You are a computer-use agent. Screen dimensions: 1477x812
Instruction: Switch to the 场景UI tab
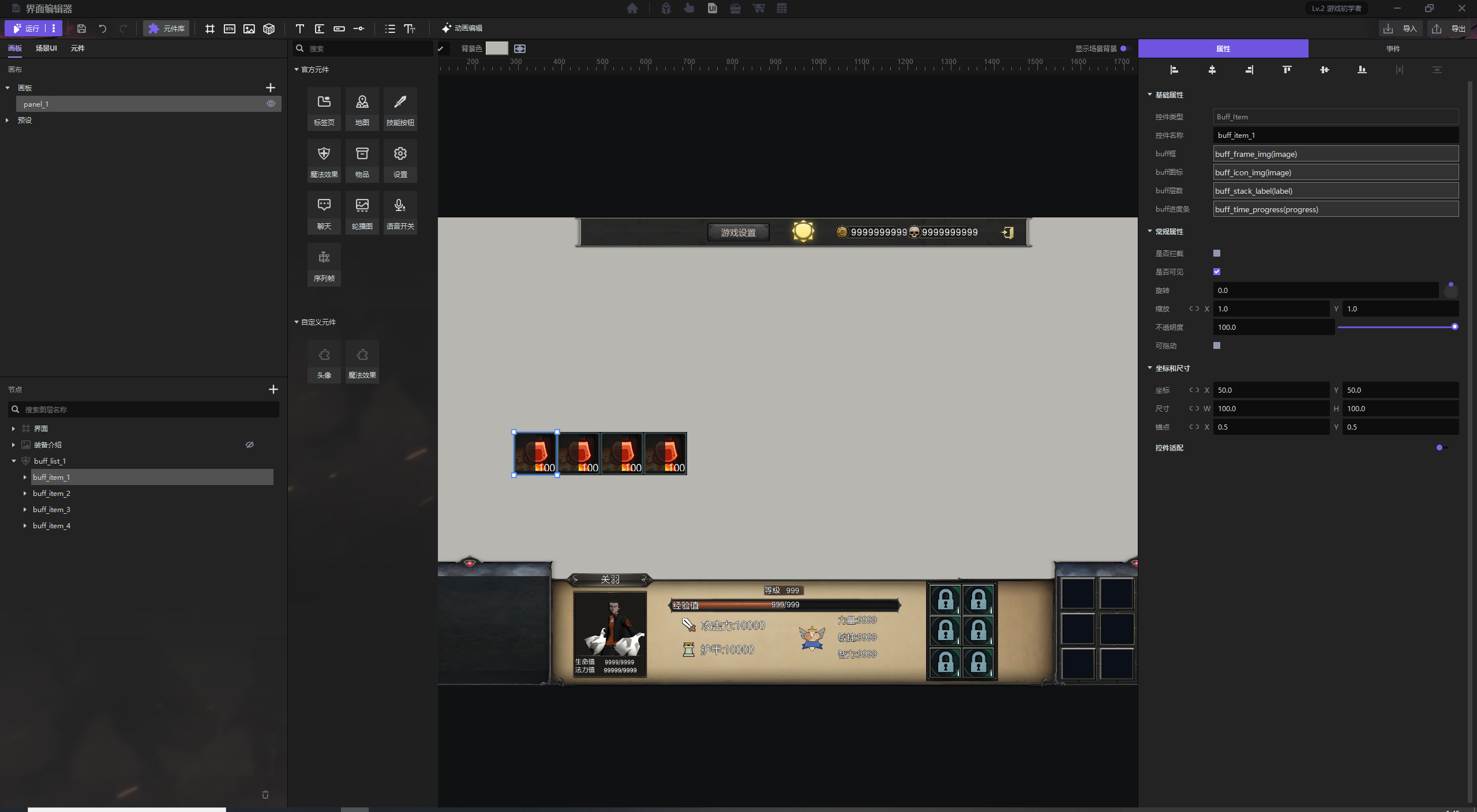[x=46, y=48]
